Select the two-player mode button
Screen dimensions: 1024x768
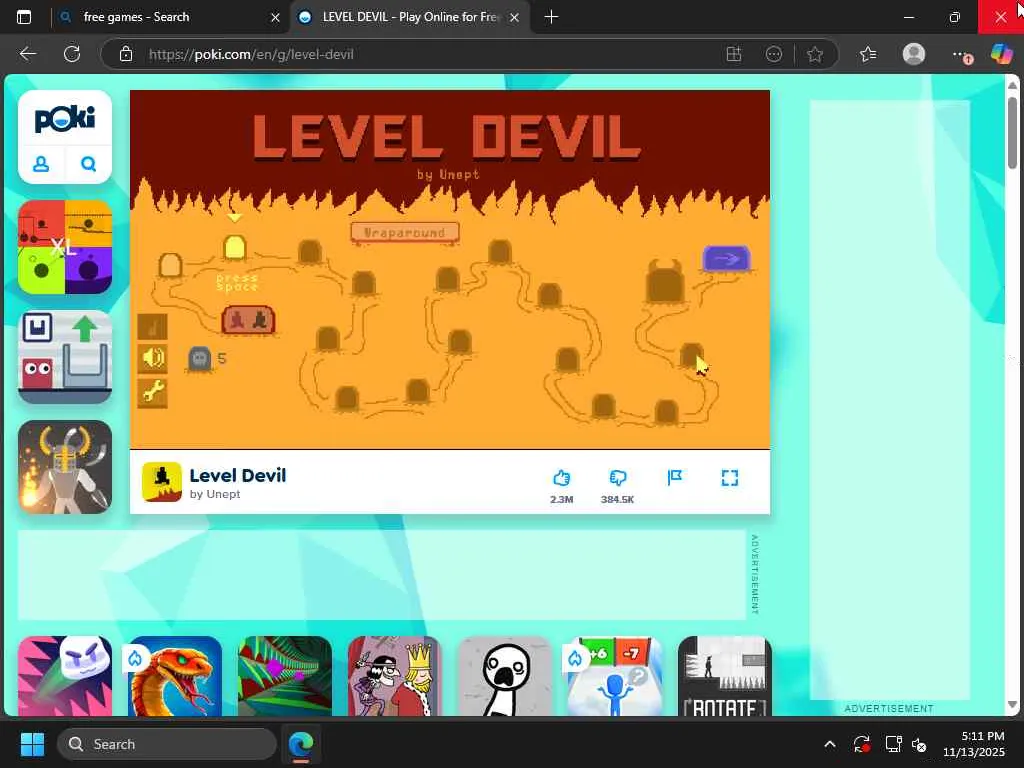pyautogui.click(x=248, y=320)
